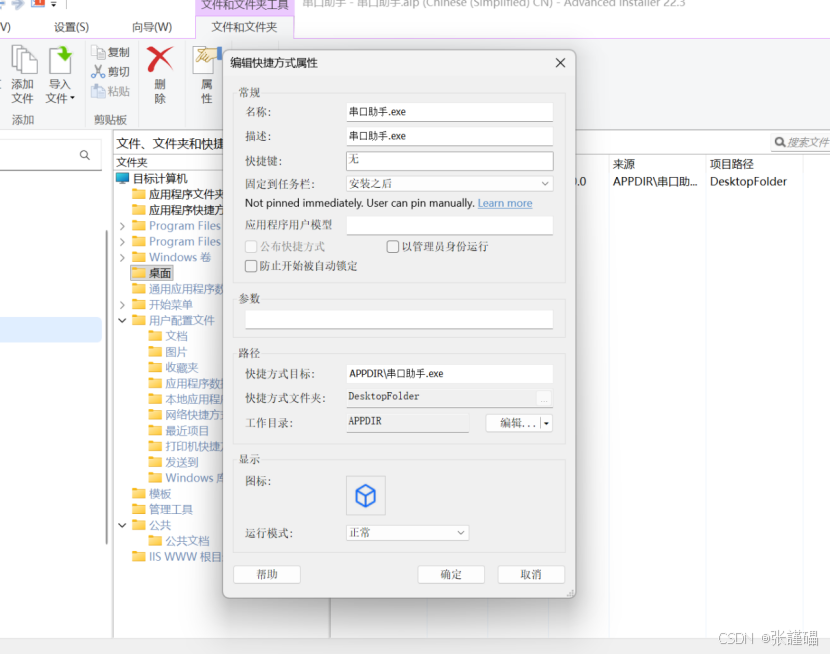Click the Properties (属性) ribbon icon

pyautogui.click(x=206, y=60)
